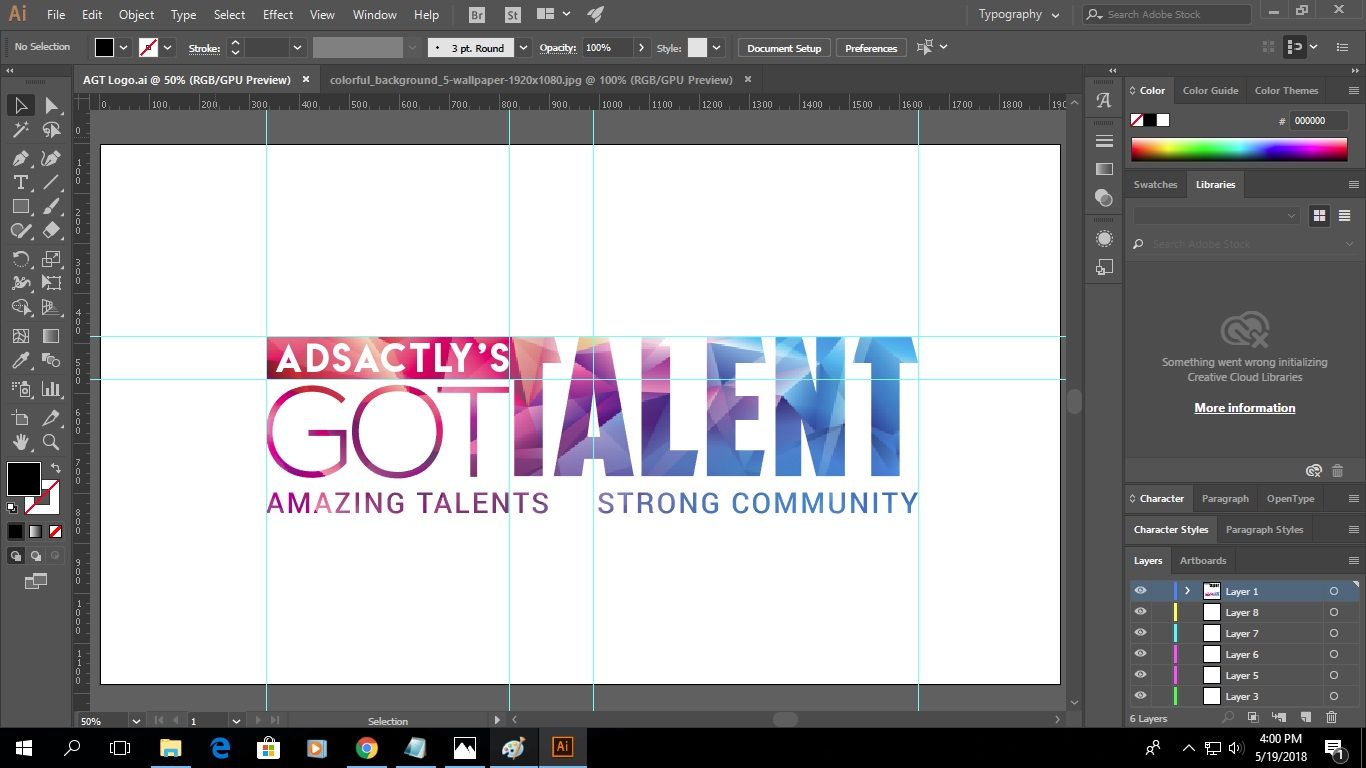Hide Layer 1 visibility eye
The height and width of the screenshot is (768, 1366).
1140,591
